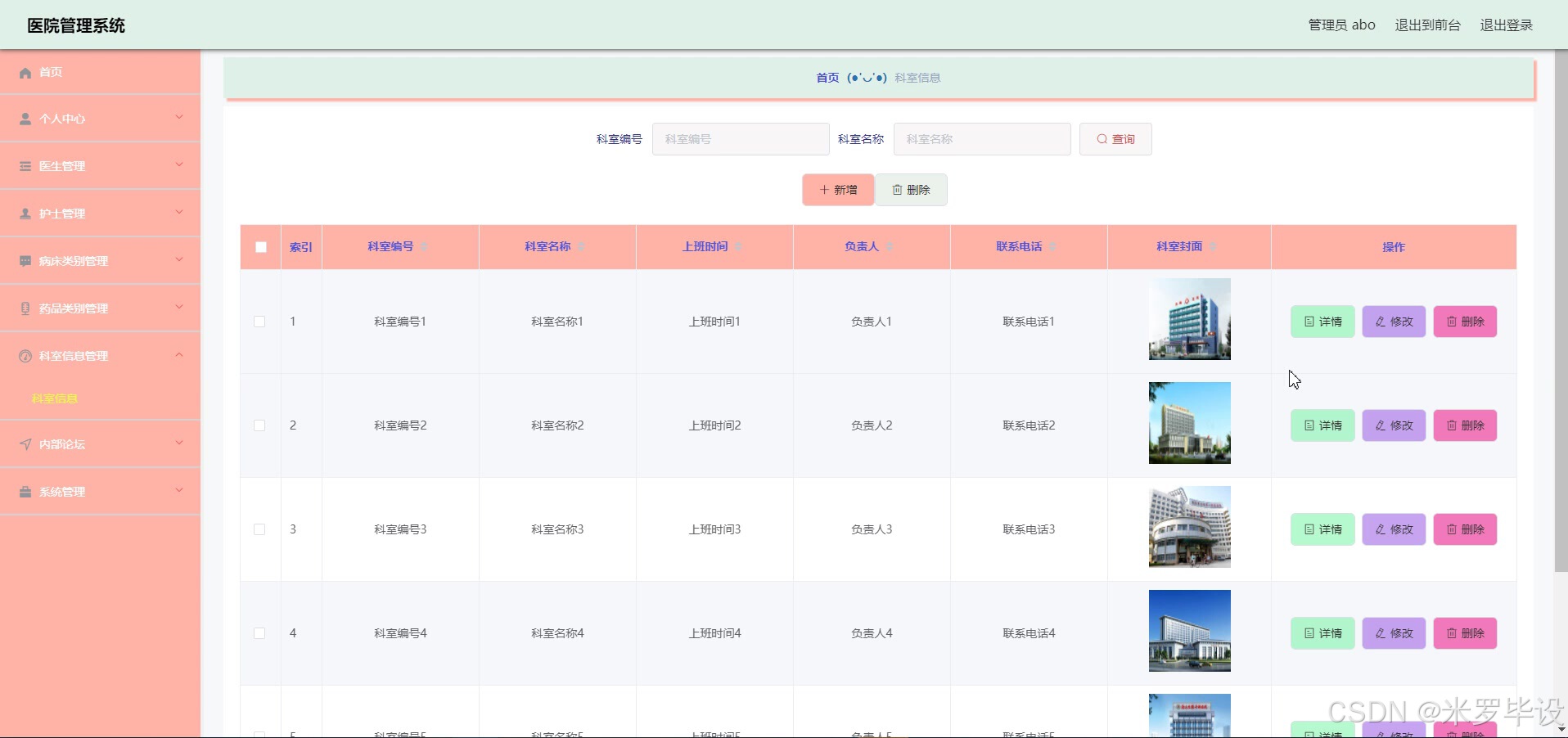The image size is (1568, 738).
Task: Click the paper plane icon beside 内部论坛
Action: [25, 444]
